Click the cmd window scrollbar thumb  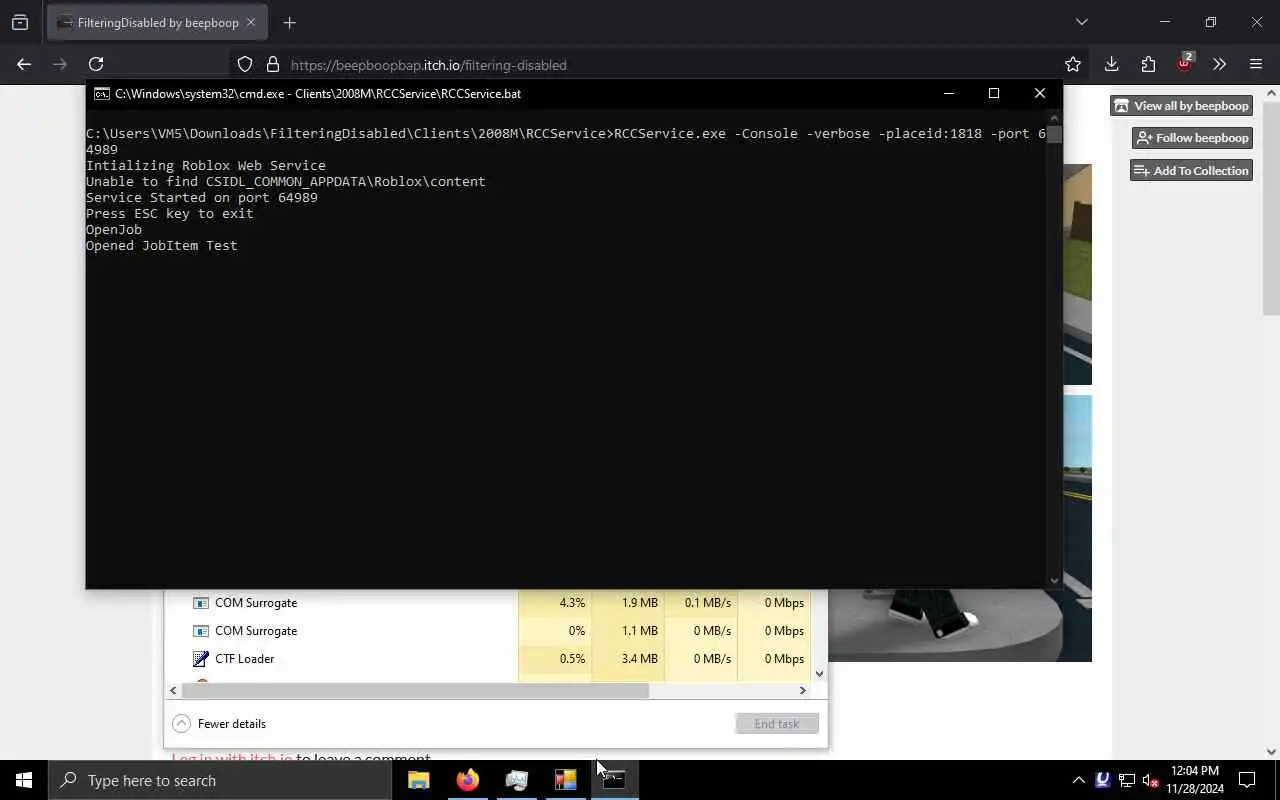1054,134
